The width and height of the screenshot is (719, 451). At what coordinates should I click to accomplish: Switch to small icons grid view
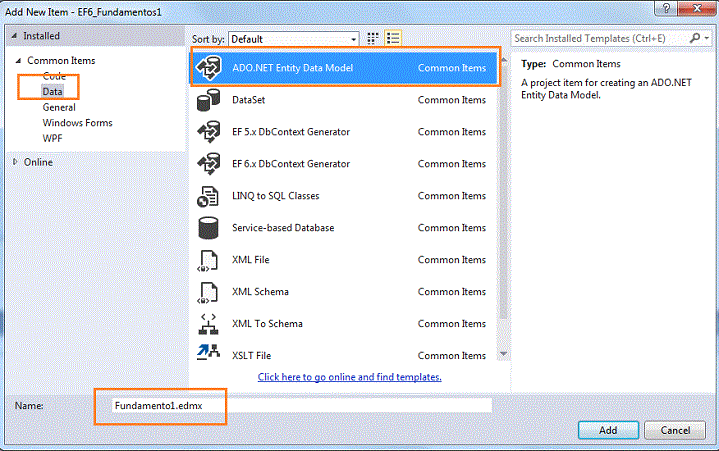373,38
